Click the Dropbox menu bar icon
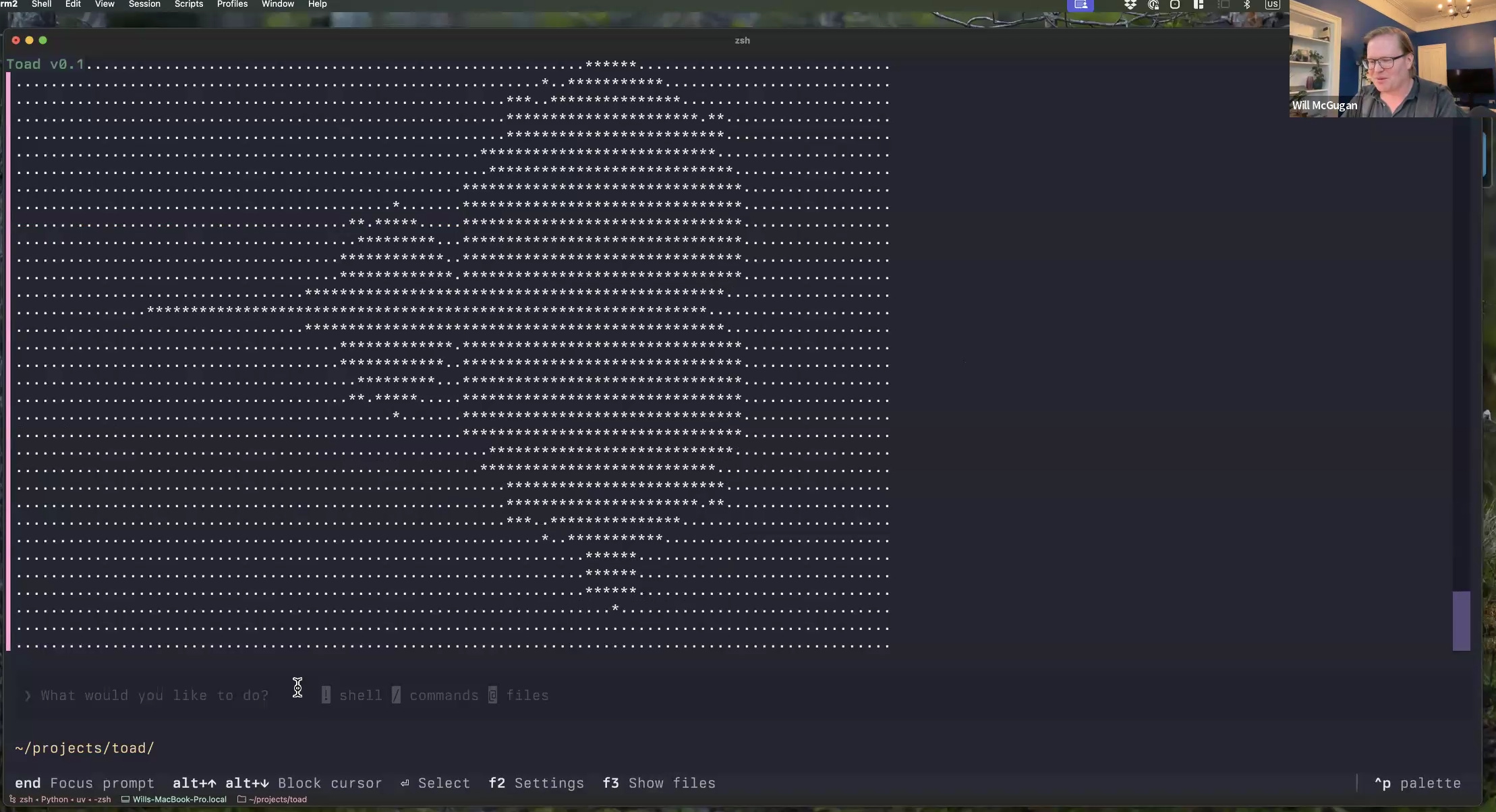The width and height of the screenshot is (1496, 812). click(x=1130, y=5)
